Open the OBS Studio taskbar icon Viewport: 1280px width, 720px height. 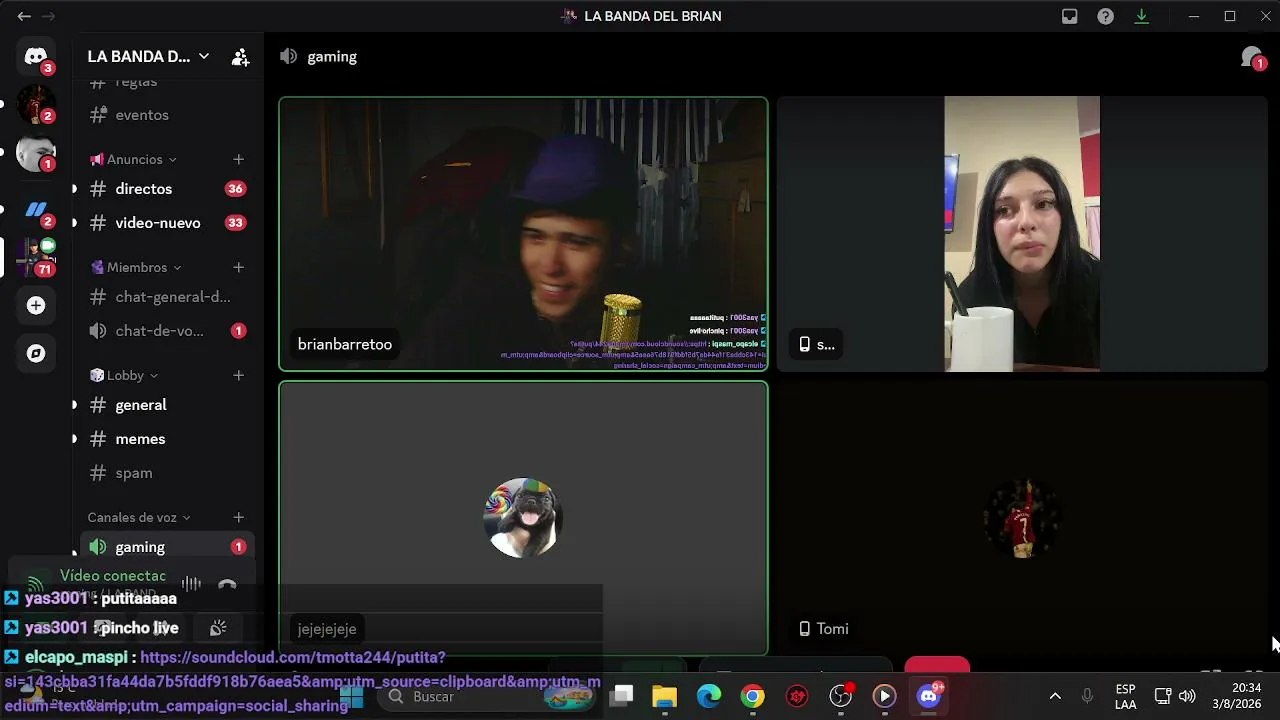pyautogui.click(x=841, y=696)
